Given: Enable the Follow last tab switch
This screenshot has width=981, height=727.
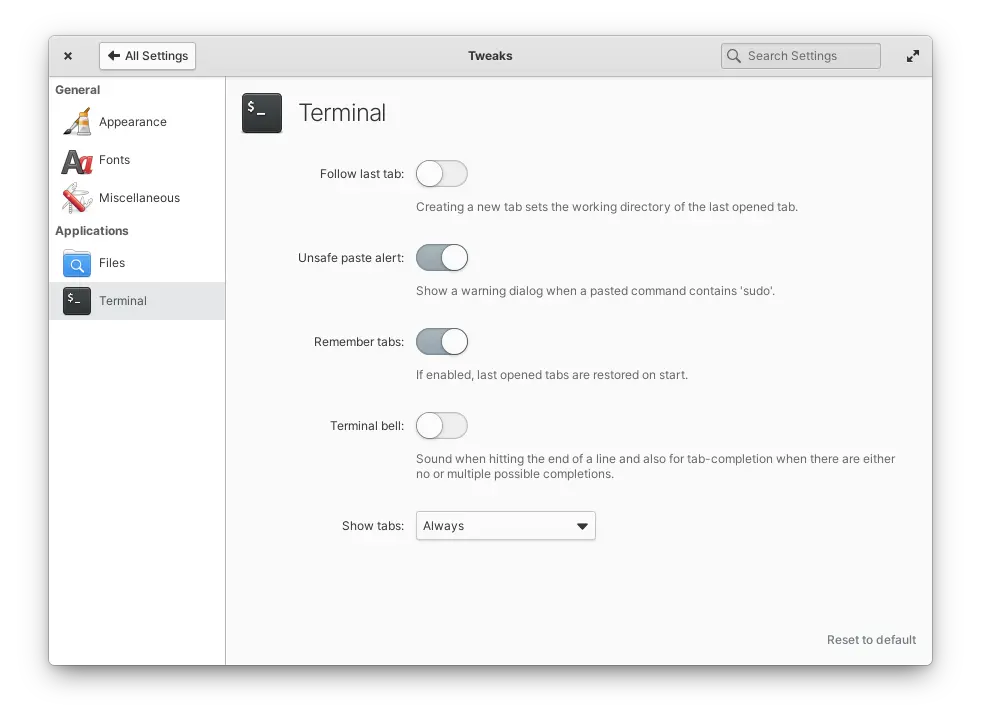Looking at the screenshot, I should 441,174.
